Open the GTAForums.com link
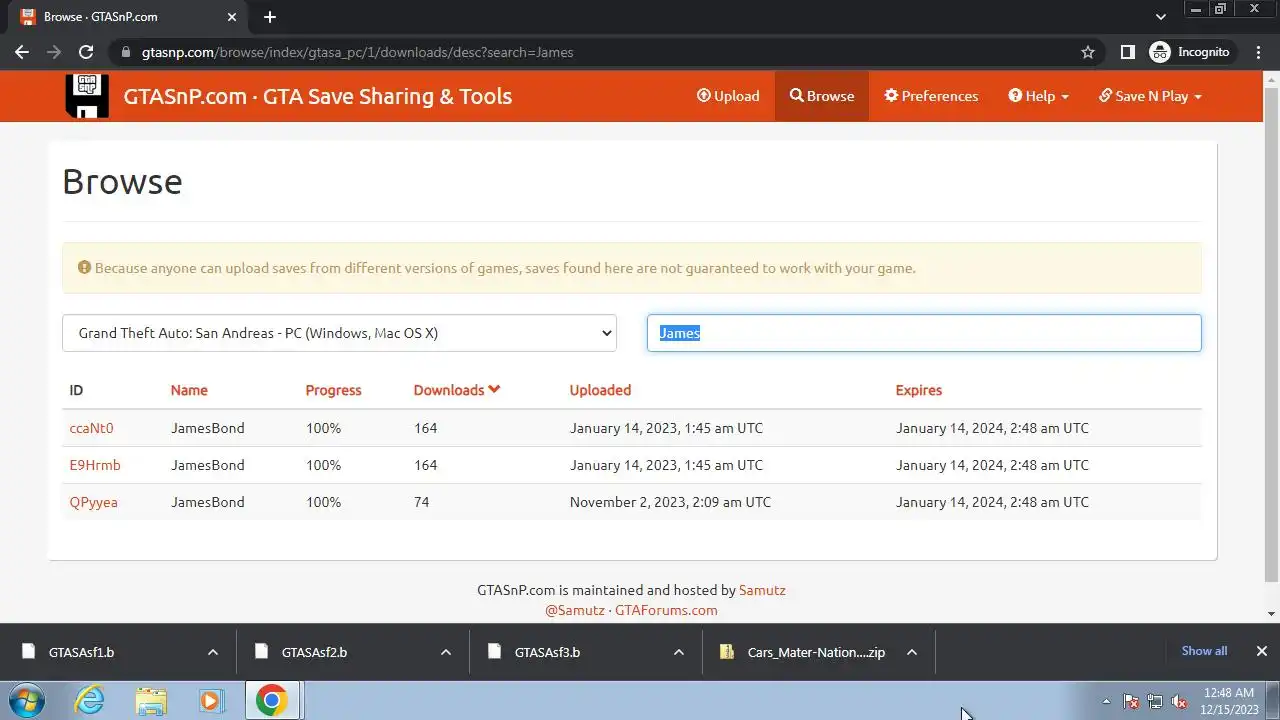 coord(666,610)
